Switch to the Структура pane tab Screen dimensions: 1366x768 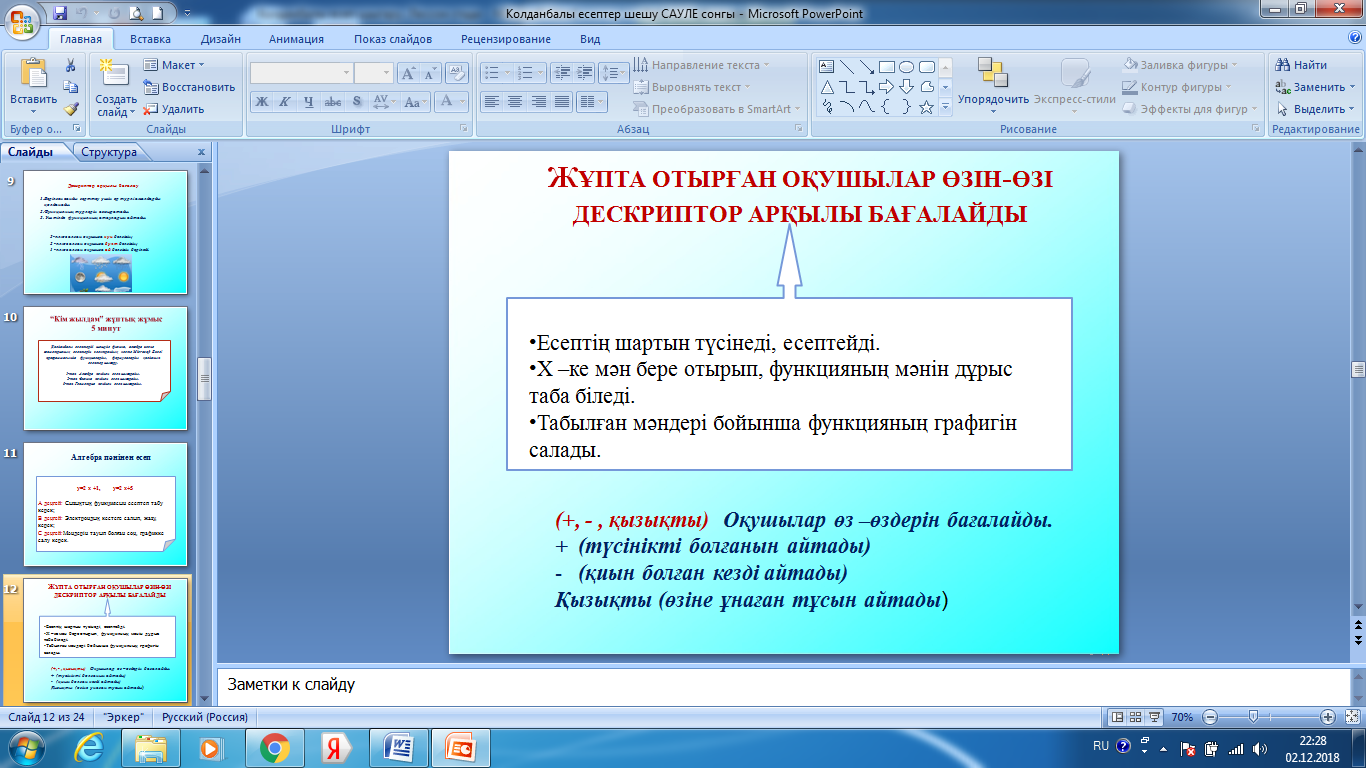point(110,152)
